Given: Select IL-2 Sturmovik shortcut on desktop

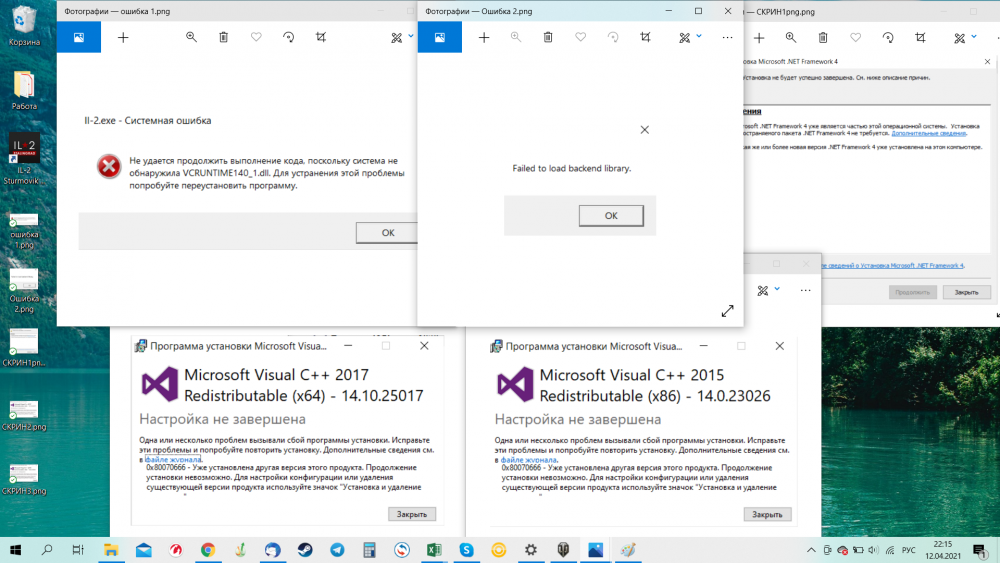Looking at the screenshot, I should click(x=24, y=159).
